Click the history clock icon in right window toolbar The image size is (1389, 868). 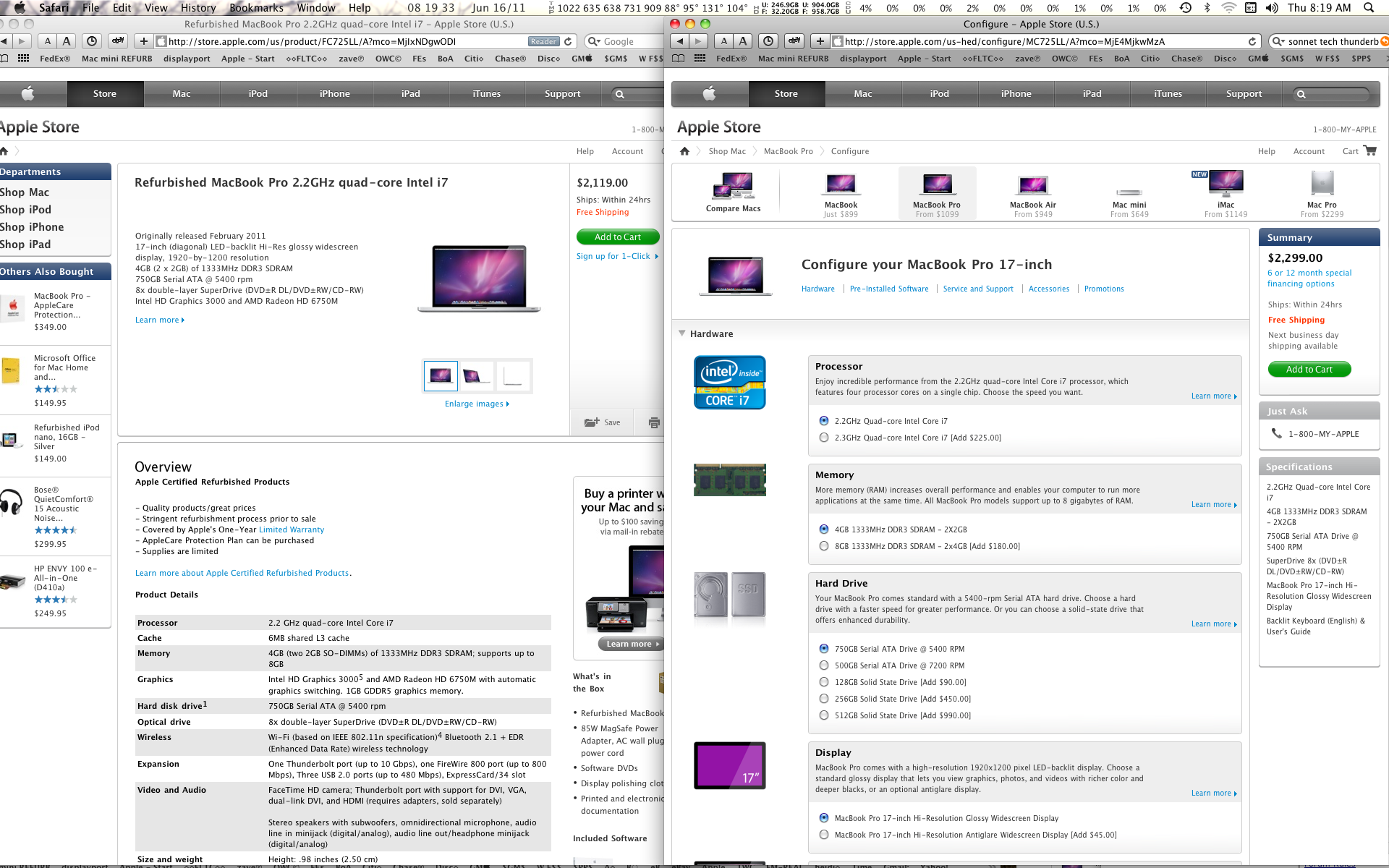coord(769,41)
